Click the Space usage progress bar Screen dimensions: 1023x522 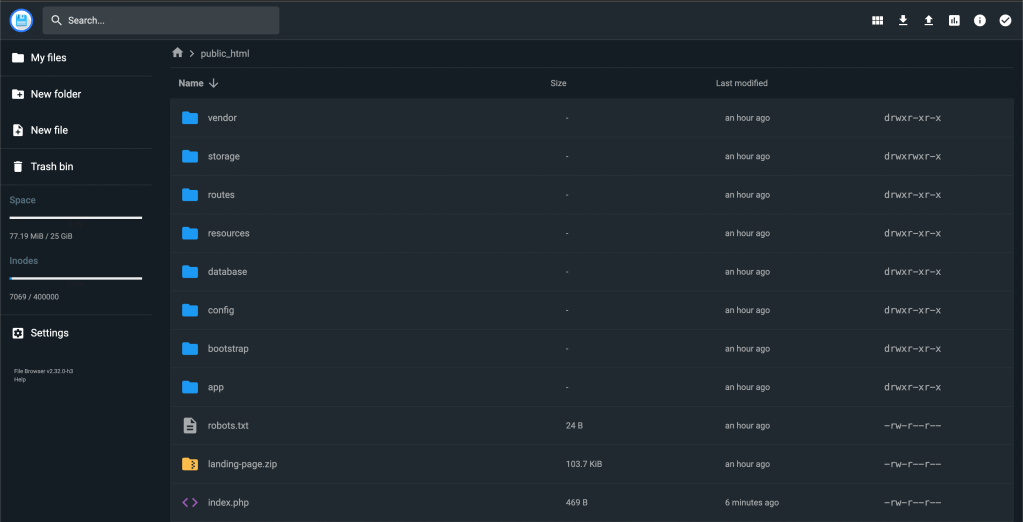click(x=76, y=217)
